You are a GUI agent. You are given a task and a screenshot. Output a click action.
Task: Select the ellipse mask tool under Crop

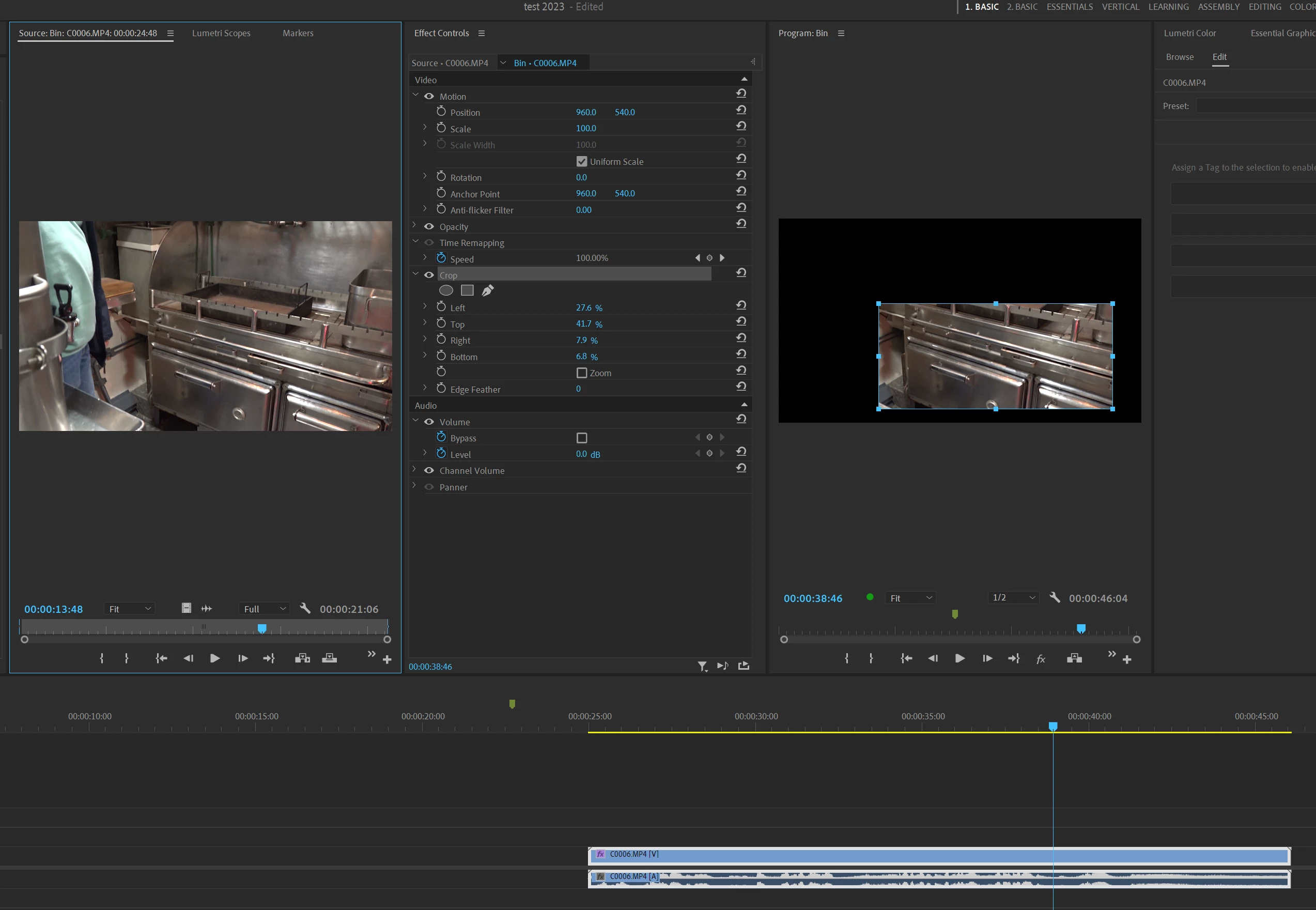coord(446,291)
